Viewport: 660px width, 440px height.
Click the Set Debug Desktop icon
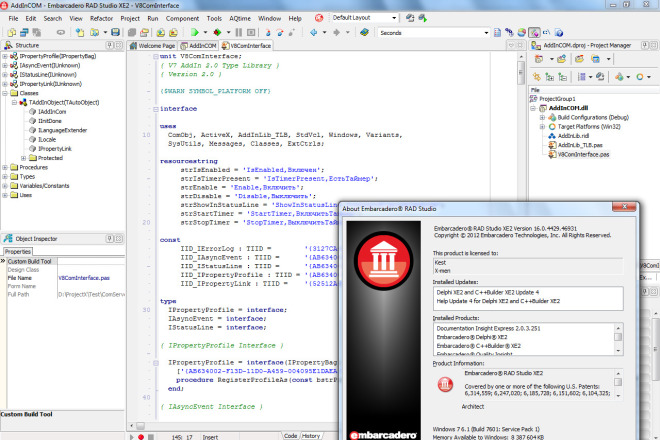click(x=423, y=18)
